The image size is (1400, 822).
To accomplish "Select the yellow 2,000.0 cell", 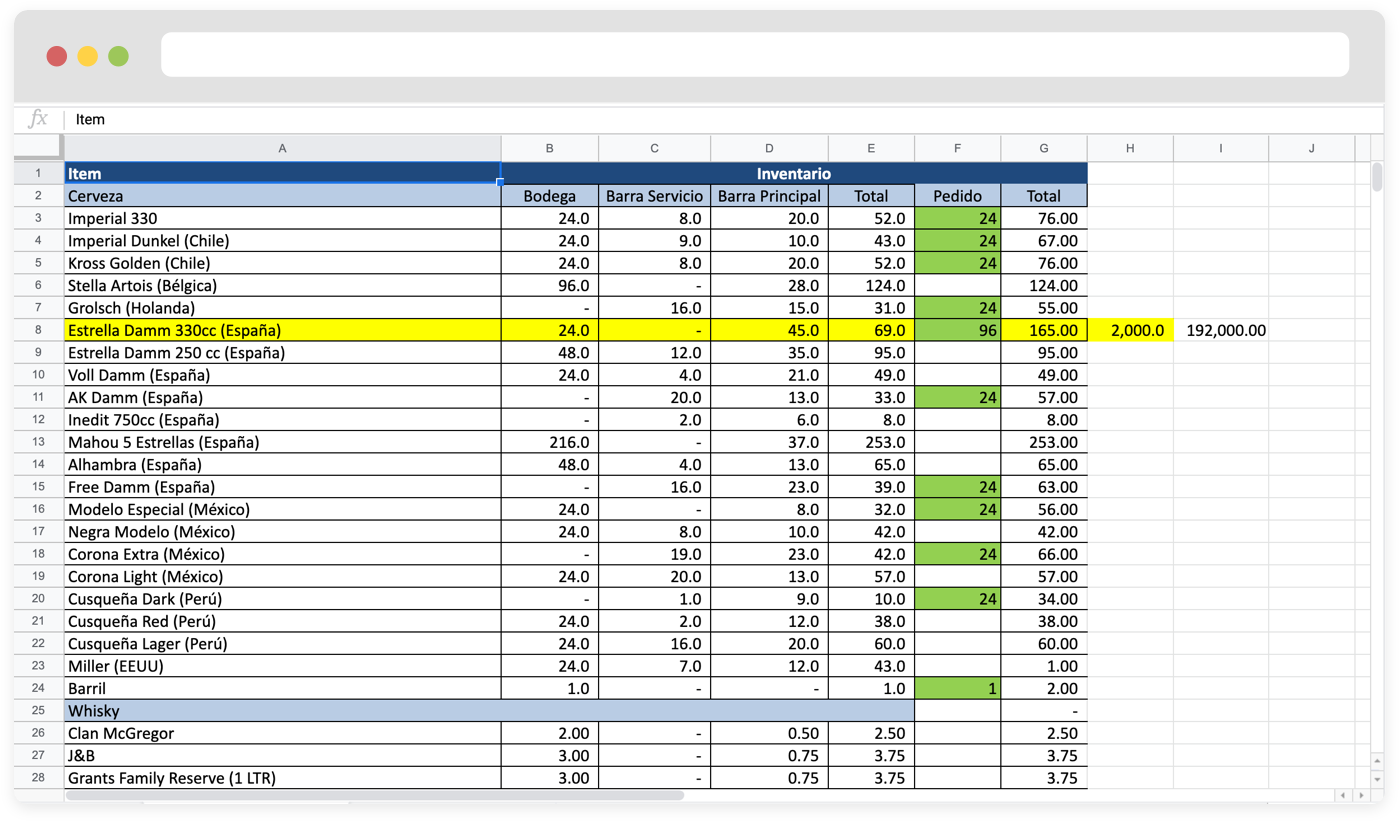I will point(1130,330).
